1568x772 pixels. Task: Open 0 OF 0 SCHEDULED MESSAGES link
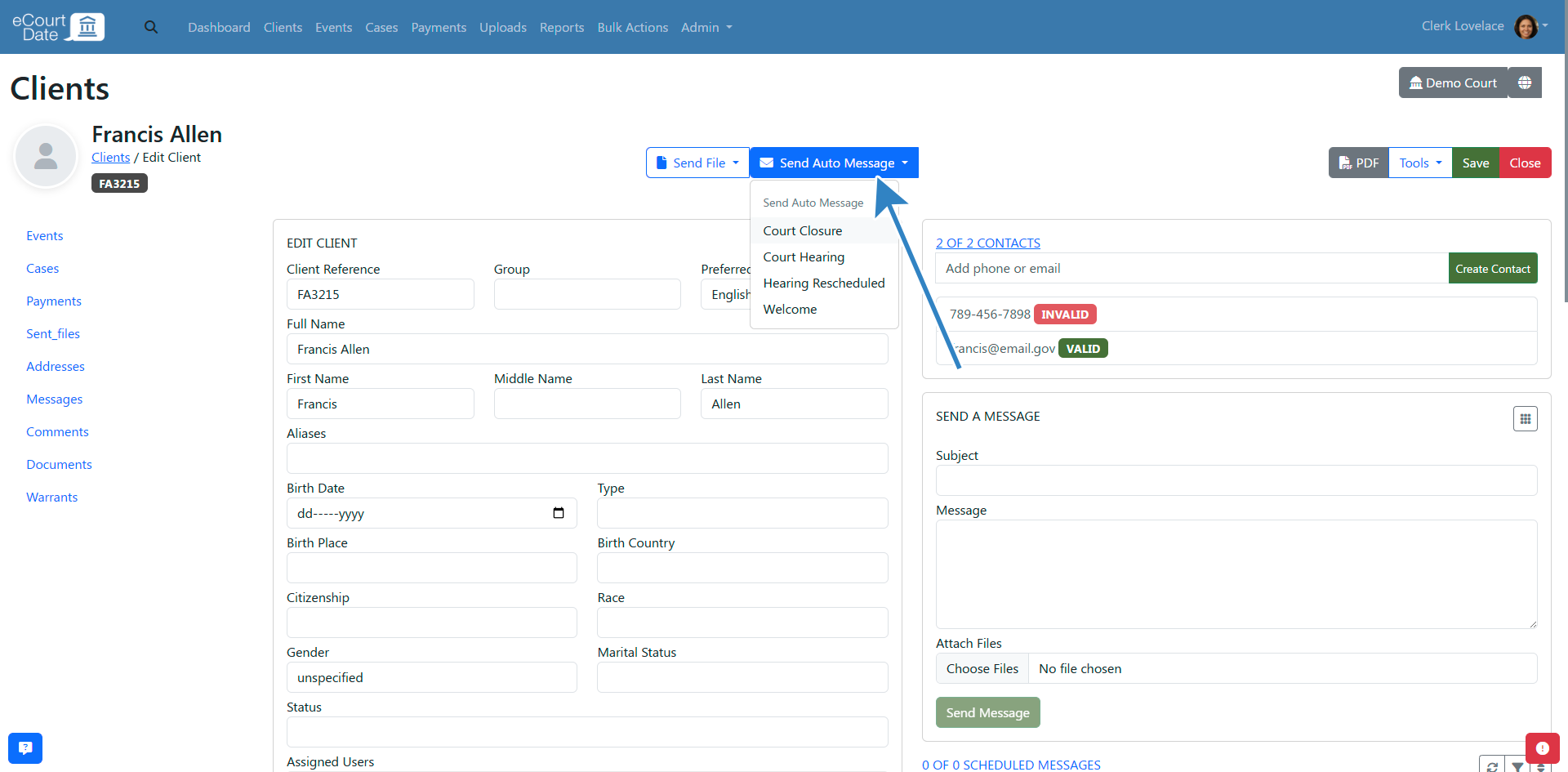[1011, 765]
